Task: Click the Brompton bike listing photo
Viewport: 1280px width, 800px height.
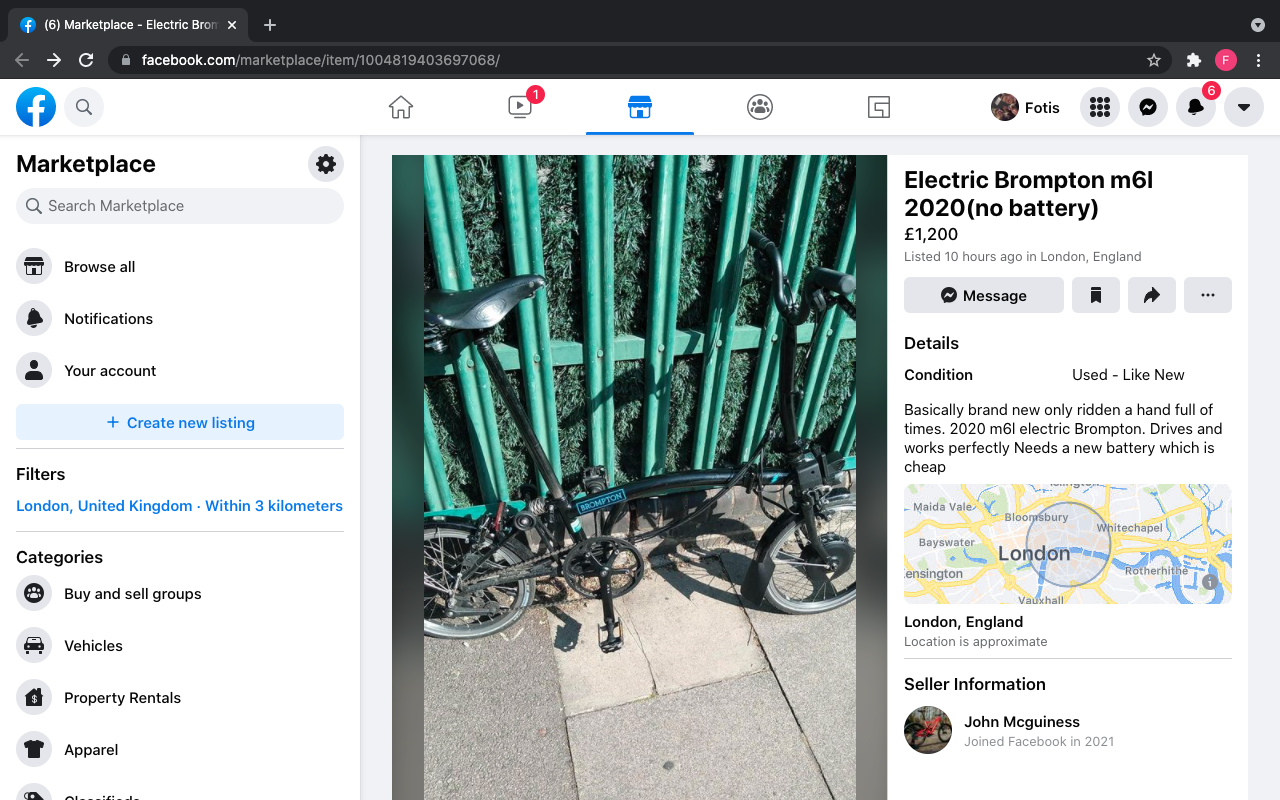Action: click(x=640, y=478)
